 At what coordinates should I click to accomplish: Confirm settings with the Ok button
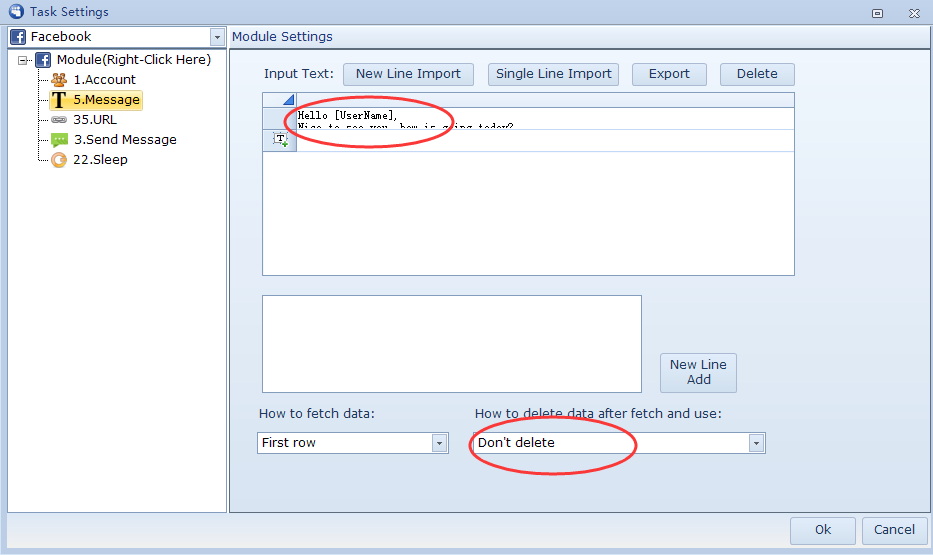(x=822, y=530)
